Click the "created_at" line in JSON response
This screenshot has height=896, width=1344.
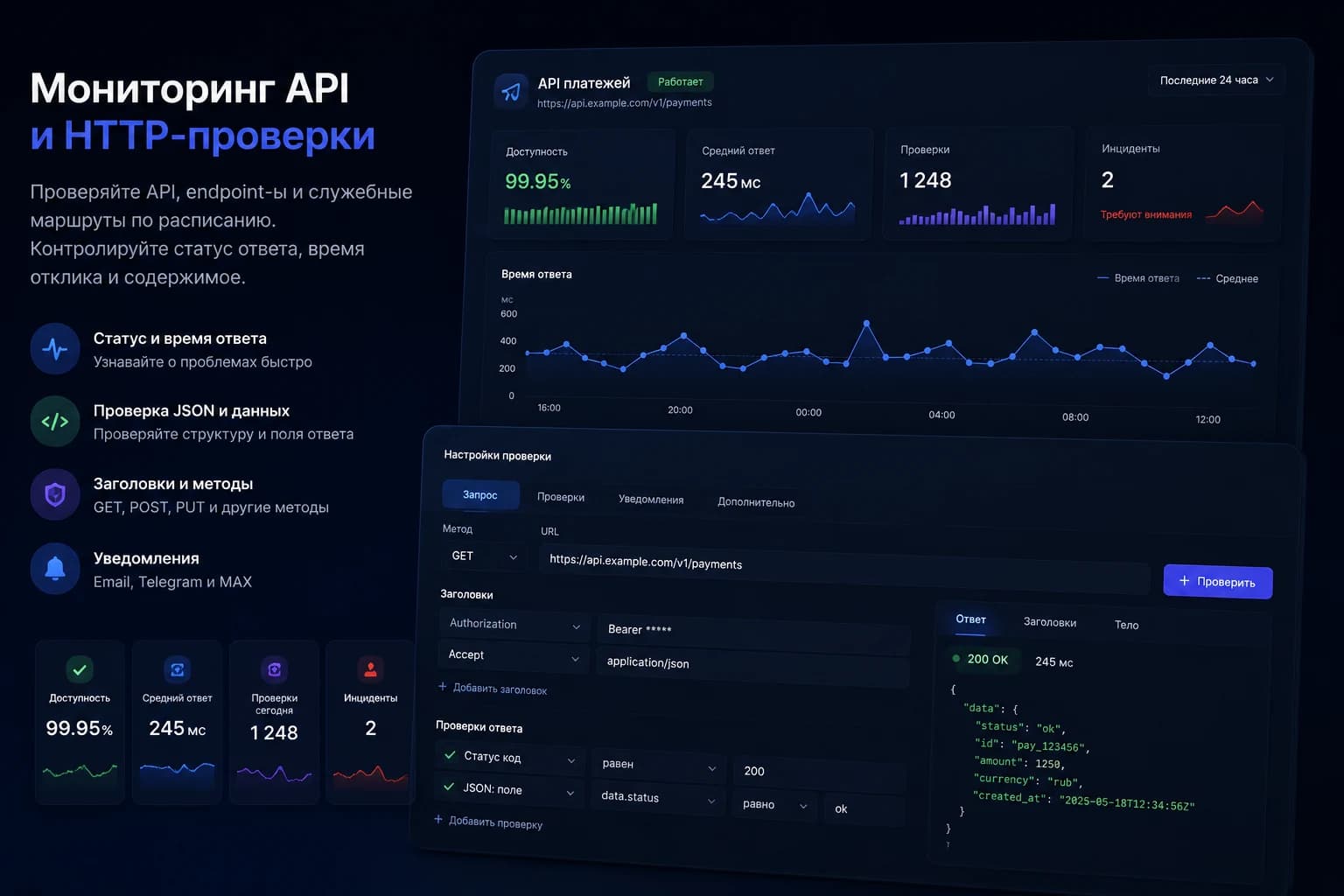tap(1085, 801)
